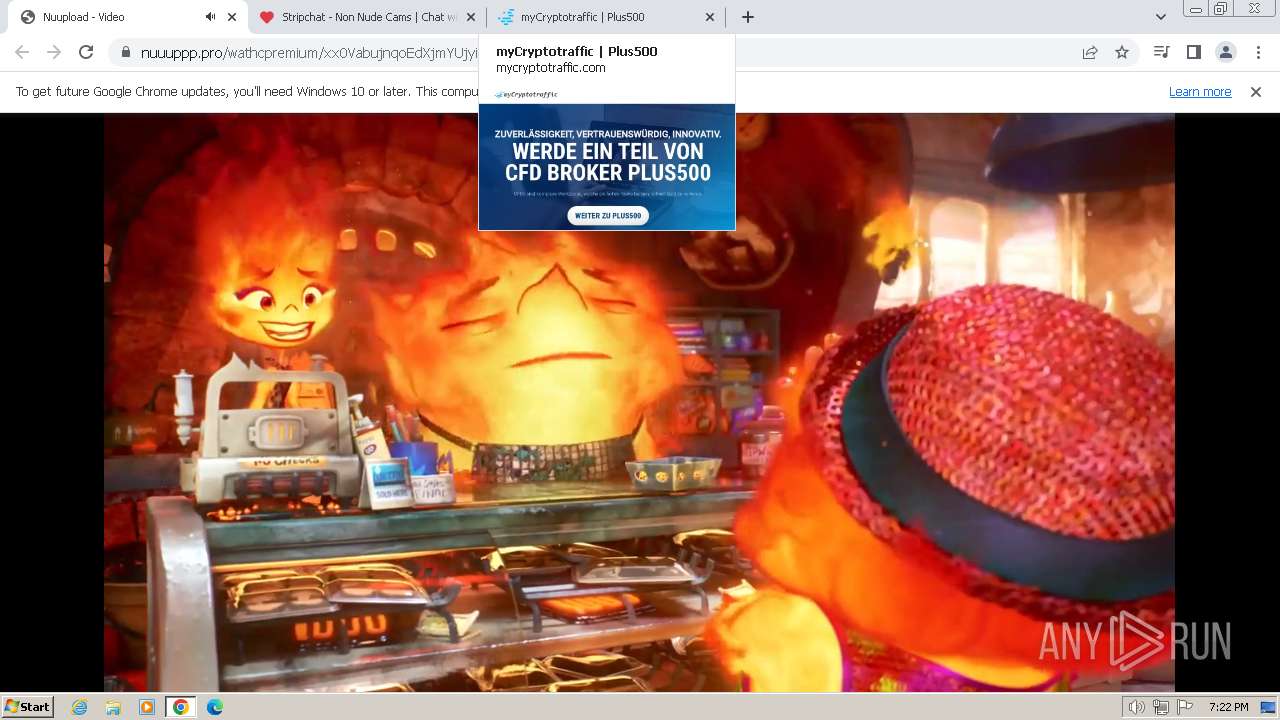Close the myCryptotraffic tab
The height and width of the screenshot is (720, 1280).
[710, 17]
